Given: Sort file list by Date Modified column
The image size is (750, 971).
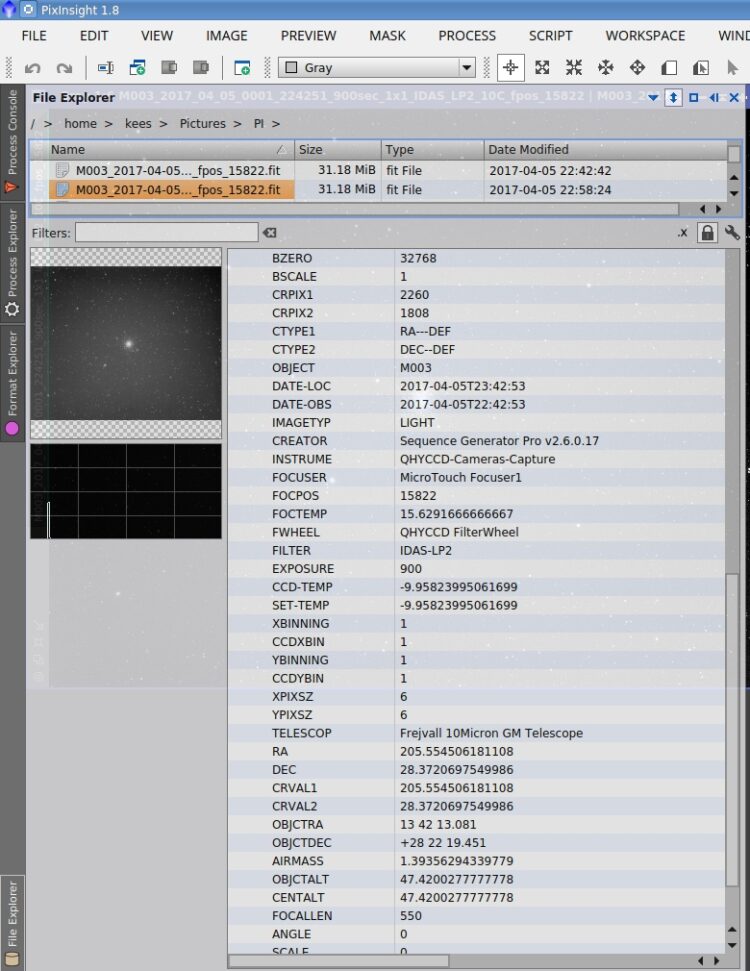Looking at the screenshot, I should (604, 149).
